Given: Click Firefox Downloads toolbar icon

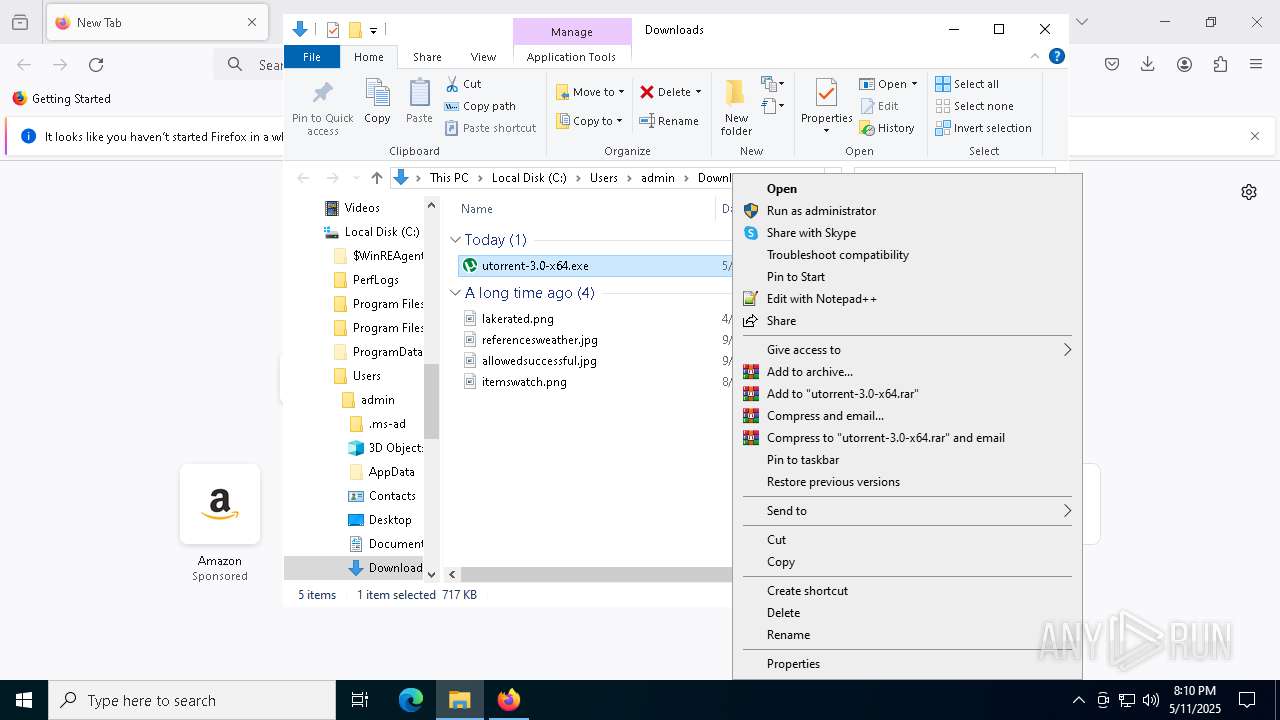Looking at the screenshot, I should tap(1148, 64).
